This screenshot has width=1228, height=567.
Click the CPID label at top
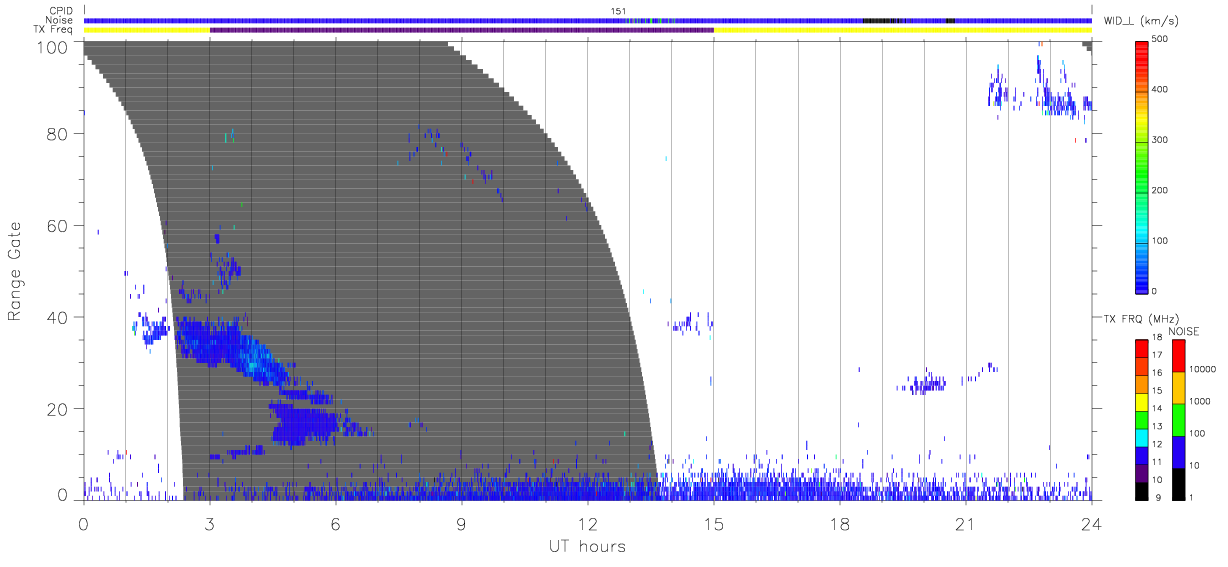[61, 11]
